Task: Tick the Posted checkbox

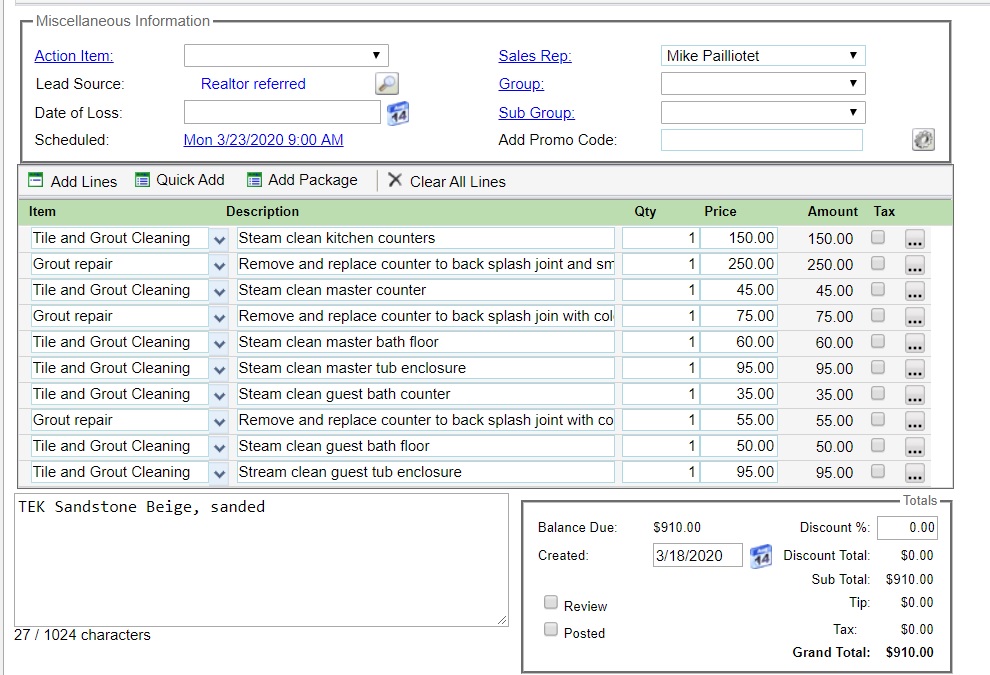Action: (x=551, y=630)
